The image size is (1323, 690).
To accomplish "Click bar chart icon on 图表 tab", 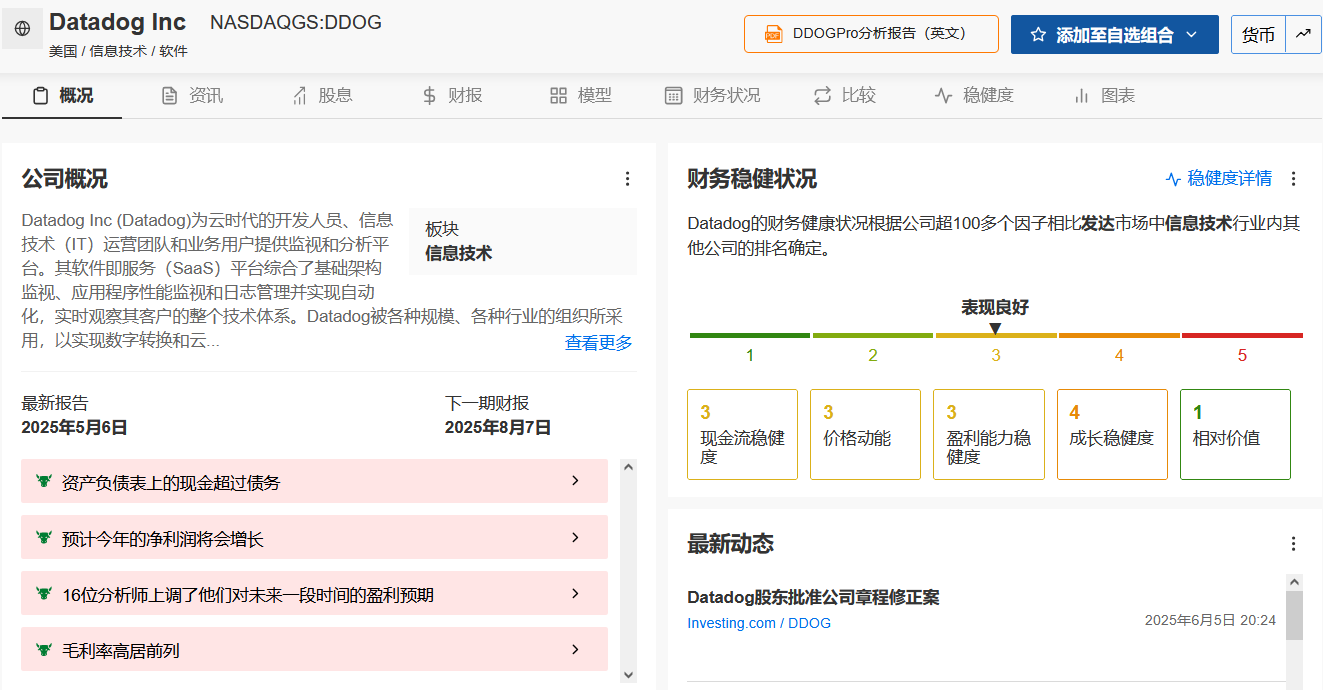I will 1081,96.
